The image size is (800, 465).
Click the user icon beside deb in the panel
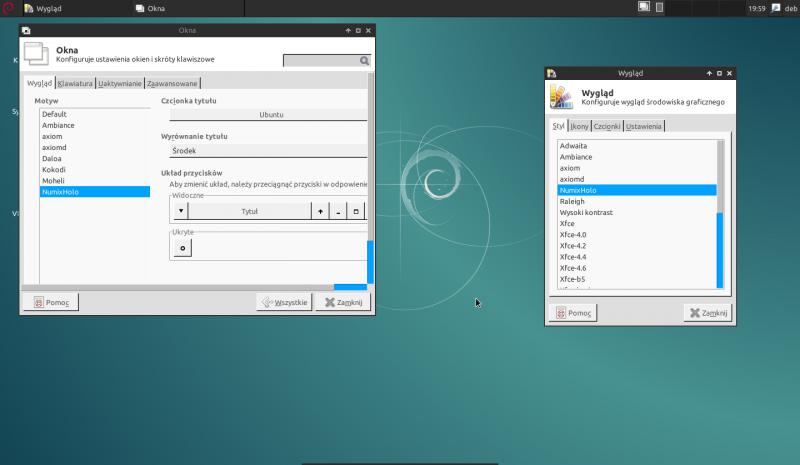click(776, 7)
